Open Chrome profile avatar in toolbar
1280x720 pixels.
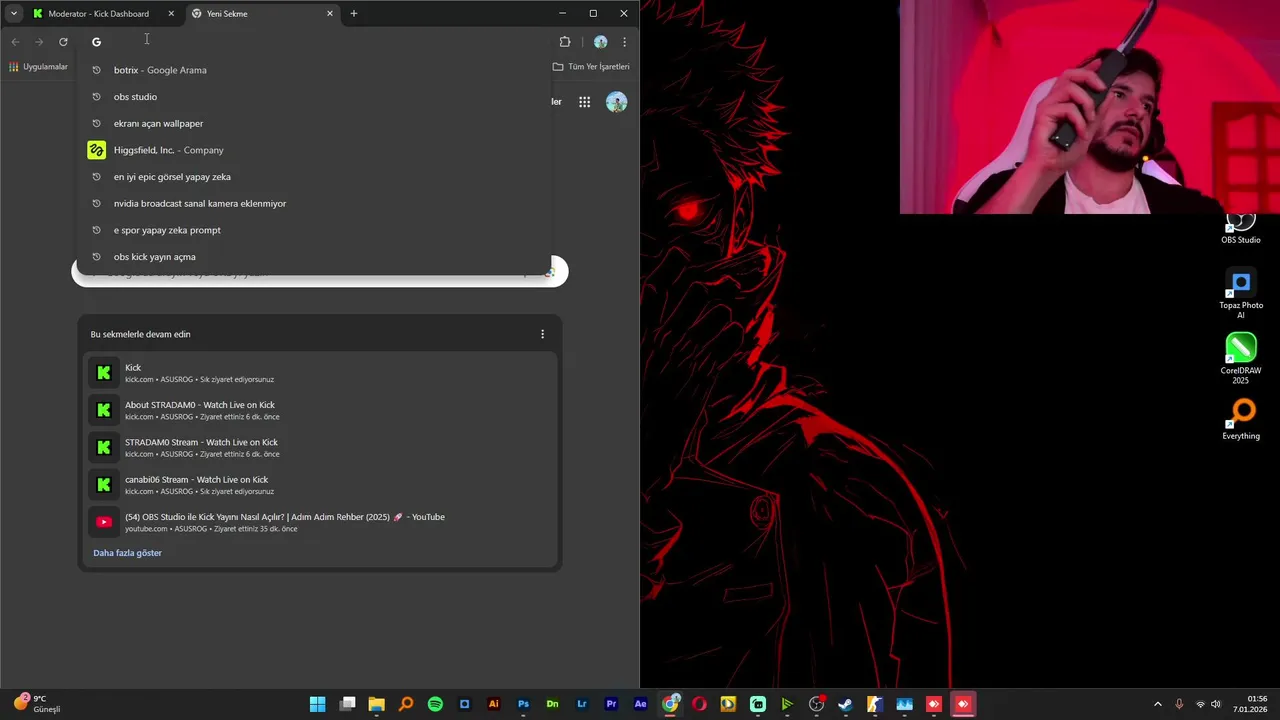click(x=600, y=42)
